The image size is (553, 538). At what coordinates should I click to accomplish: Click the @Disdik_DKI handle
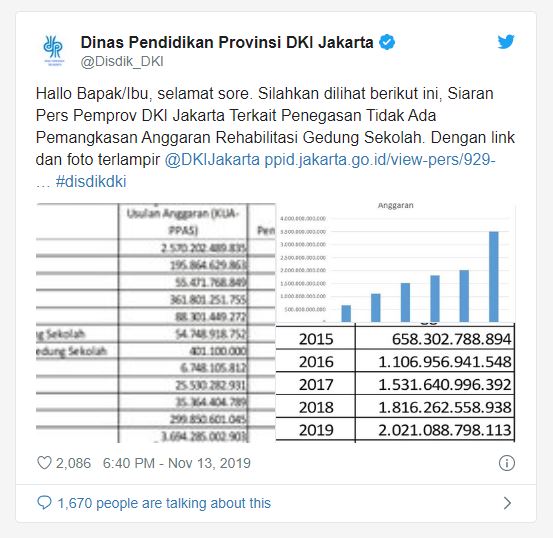pyautogui.click(x=122, y=61)
